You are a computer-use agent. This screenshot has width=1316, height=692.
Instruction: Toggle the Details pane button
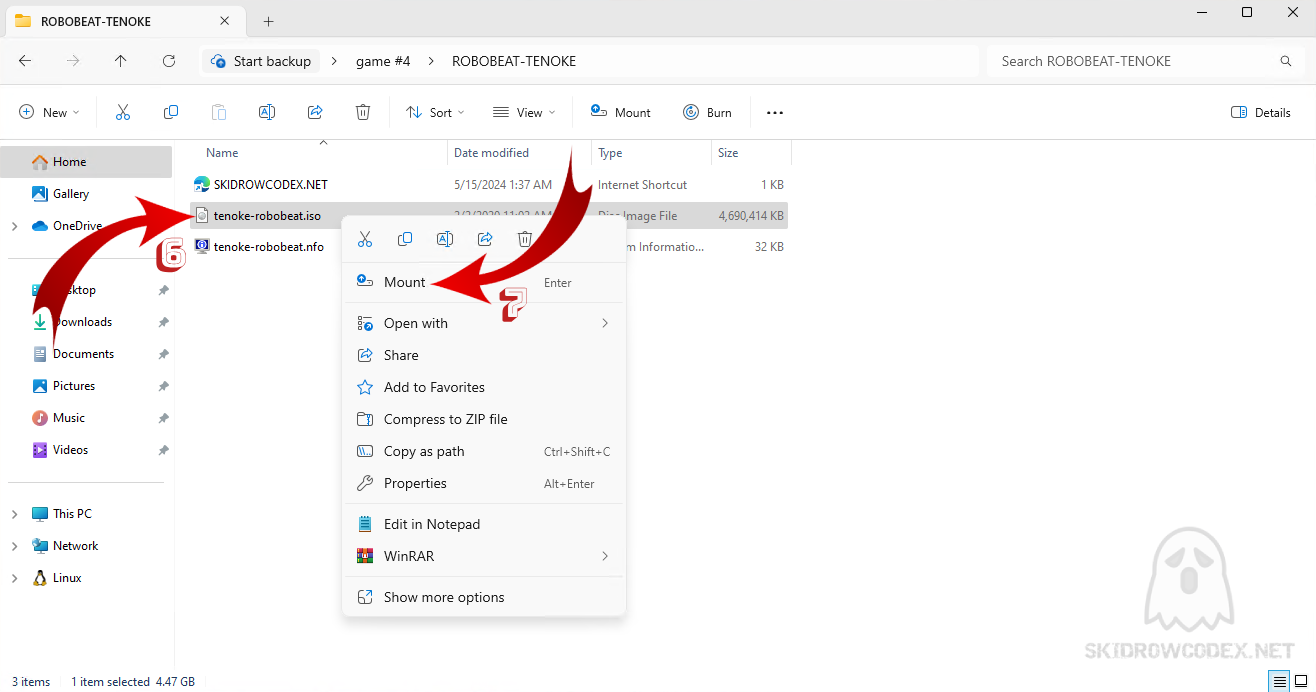(x=1261, y=113)
